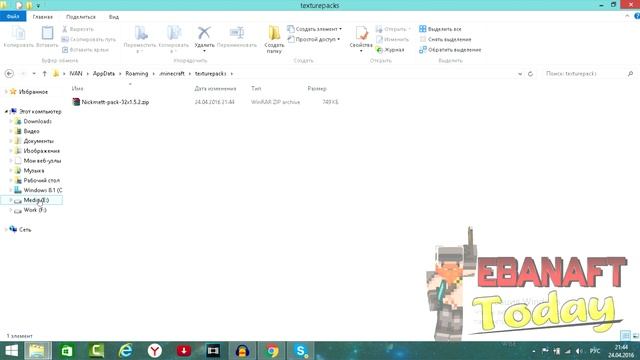
Task: Click Выделить все (Select all)
Action: pyautogui.click(x=440, y=29)
